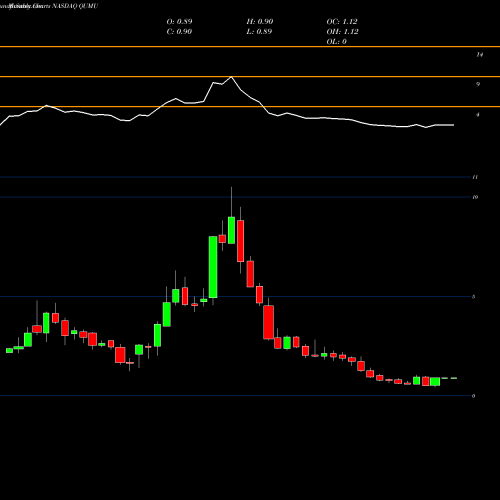Select the low value L: 0.89
This screenshot has width=500, height=500.
(259, 32)
